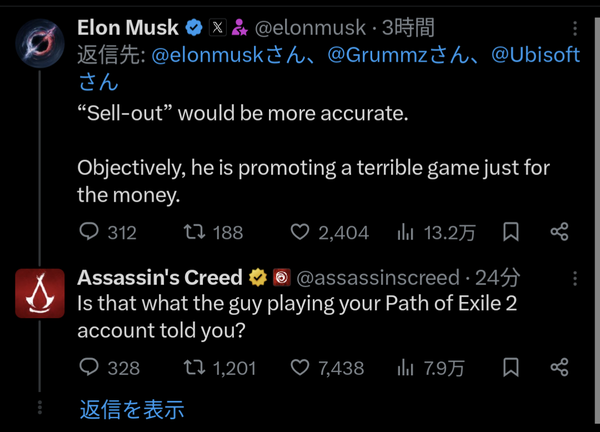The image size is (600, 432).
Task: Share Elon Musk's tweet
Action: pos(559,232)
